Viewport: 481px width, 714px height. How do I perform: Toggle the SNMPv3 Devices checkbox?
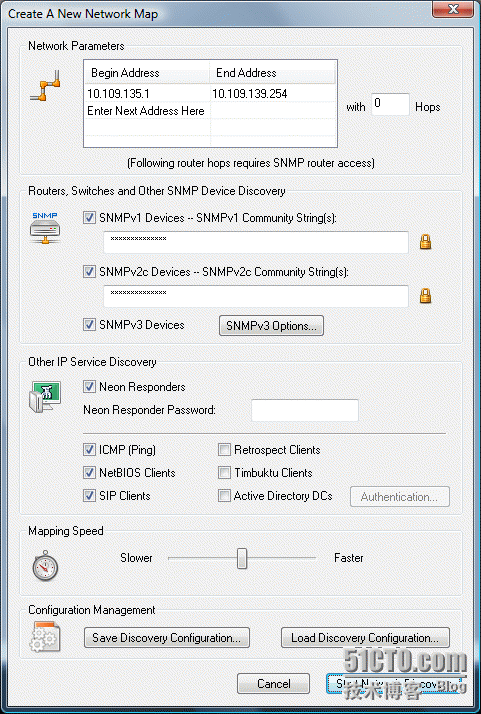coord(89,325)
